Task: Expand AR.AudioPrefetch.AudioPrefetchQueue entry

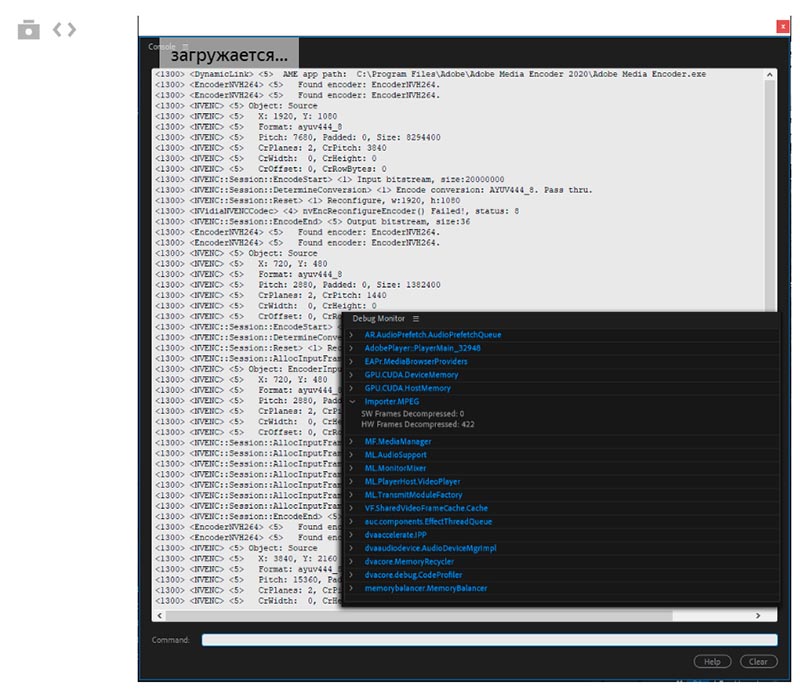Action: [351, 334]
